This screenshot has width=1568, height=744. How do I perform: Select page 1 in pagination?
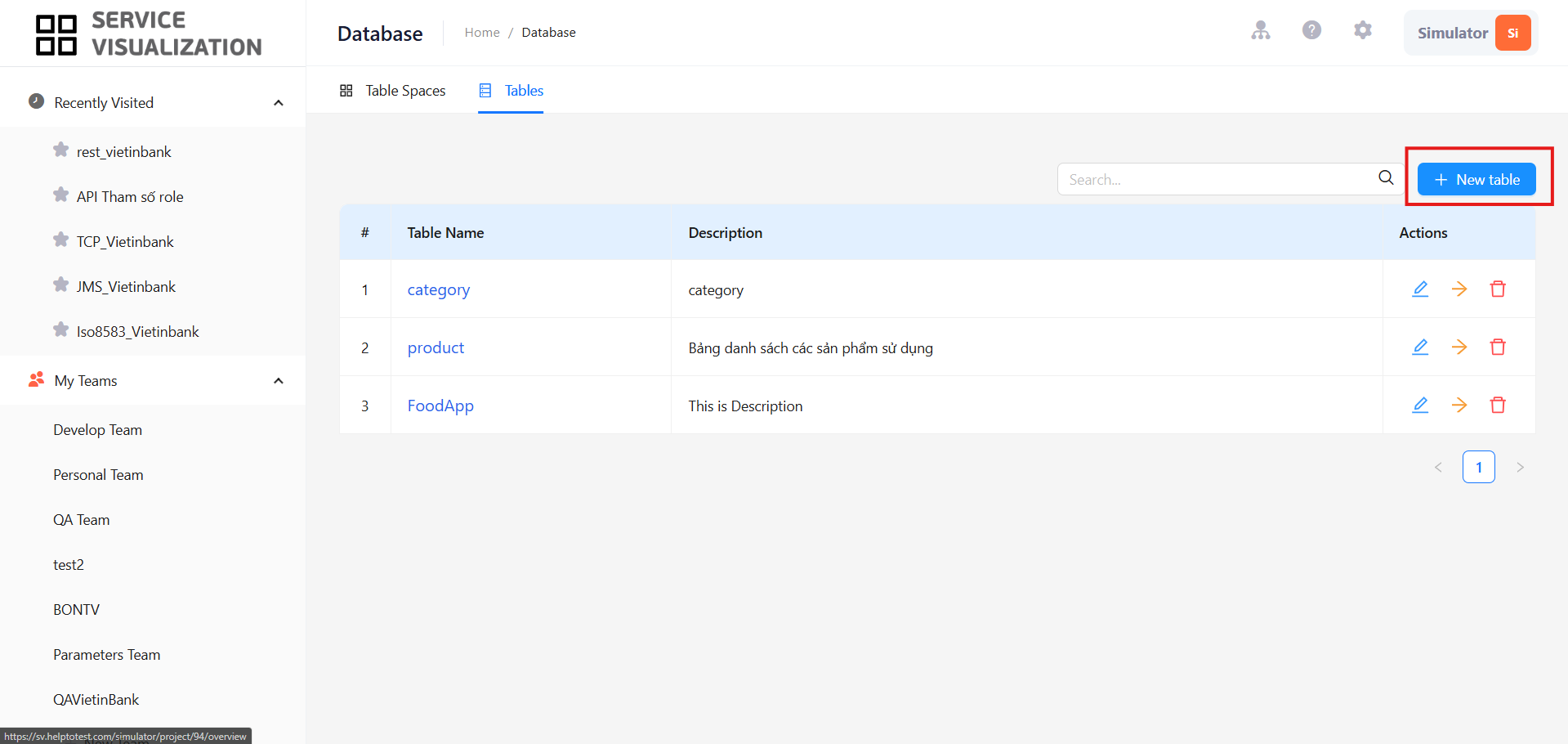pyautogui.click(x=1479, y=467)
